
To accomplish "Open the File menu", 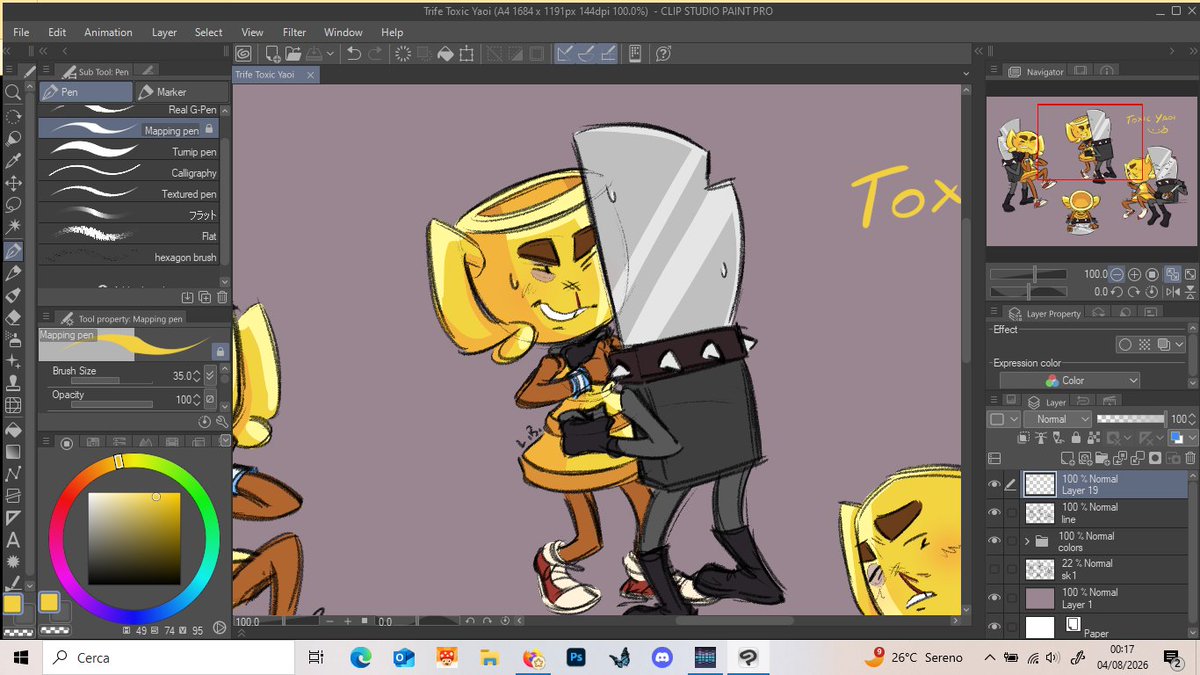I will (21, 32).
